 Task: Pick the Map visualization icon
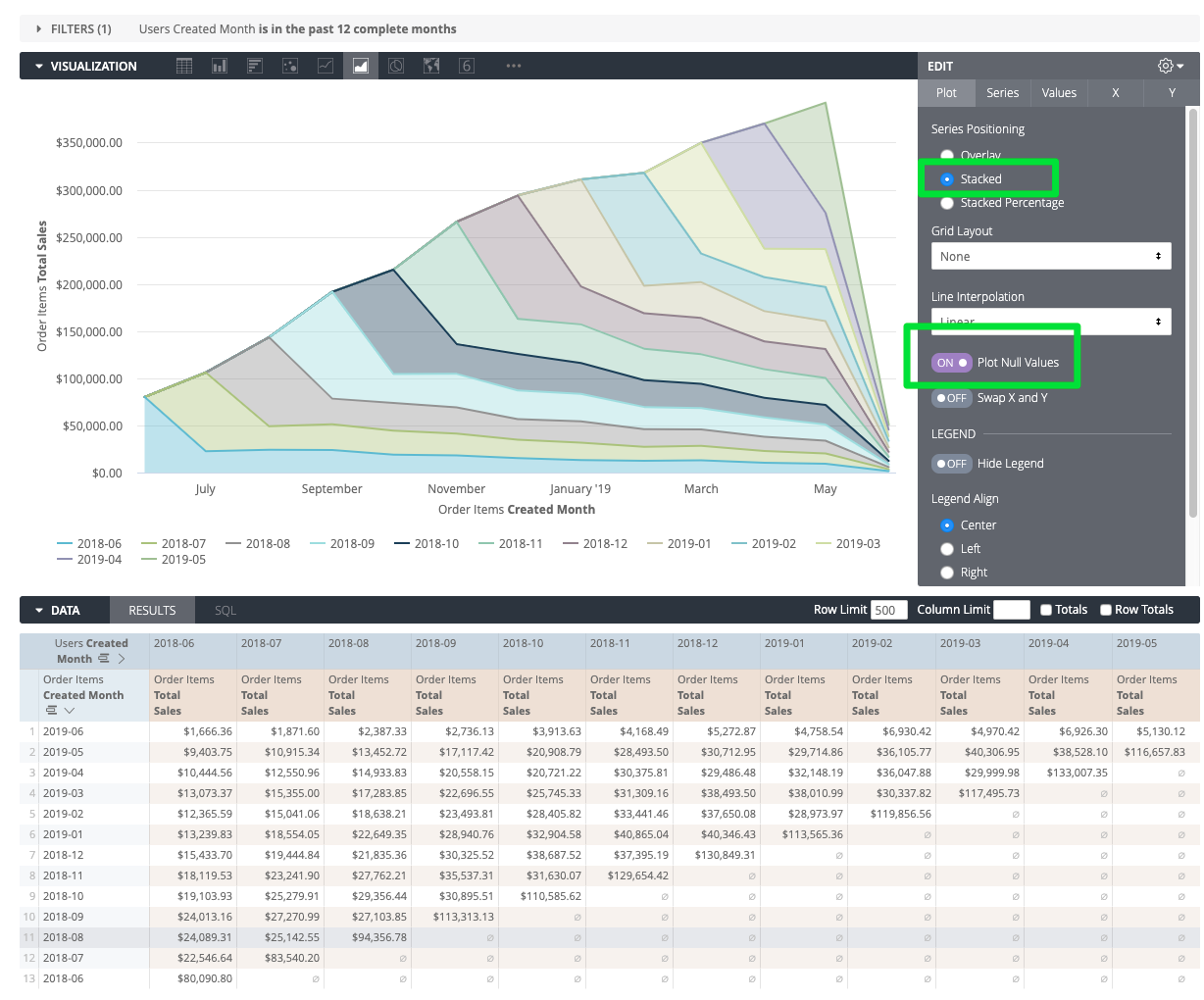tap(431, 66)
